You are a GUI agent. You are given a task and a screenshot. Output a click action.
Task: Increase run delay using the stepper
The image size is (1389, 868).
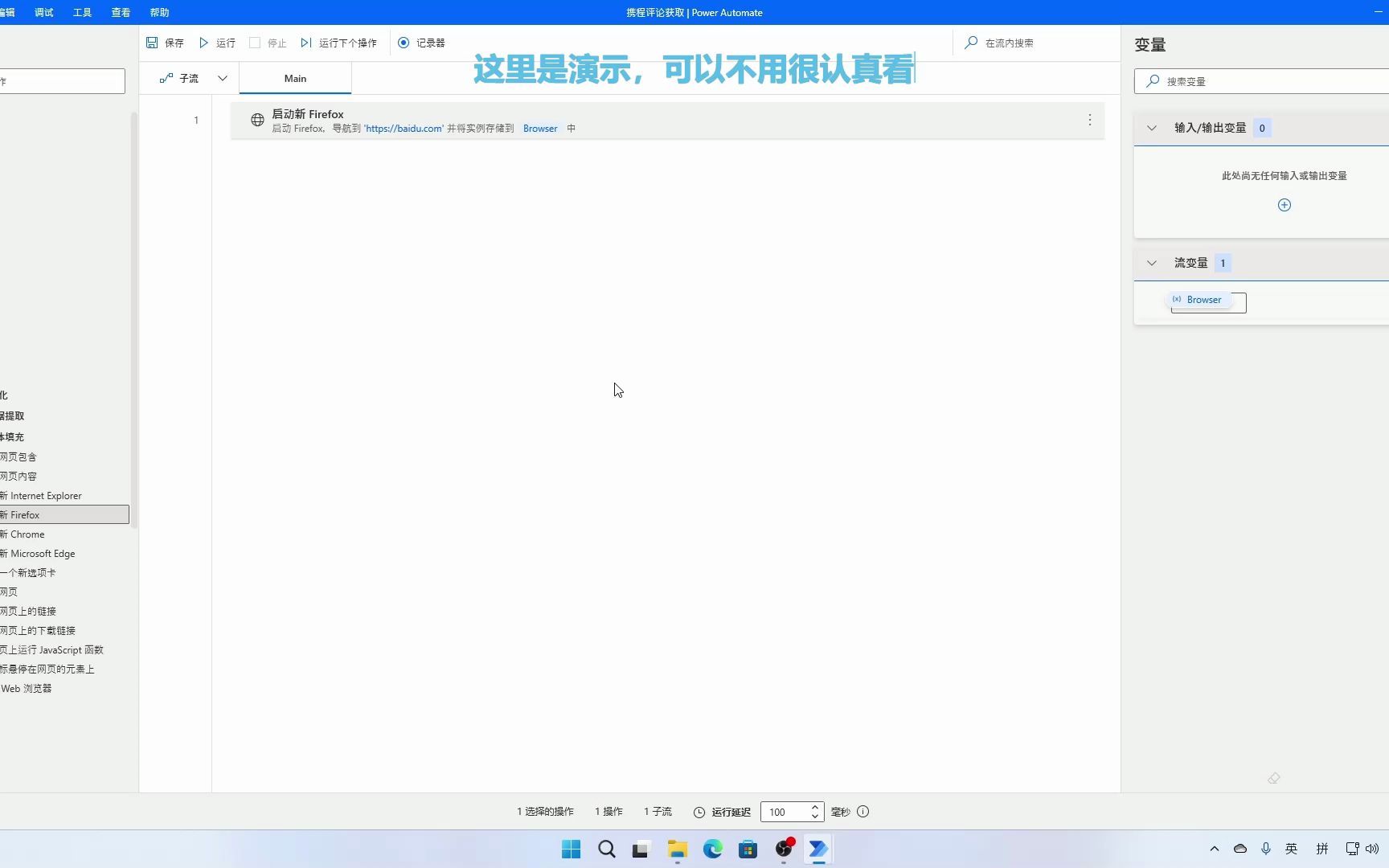pos(814,807)
